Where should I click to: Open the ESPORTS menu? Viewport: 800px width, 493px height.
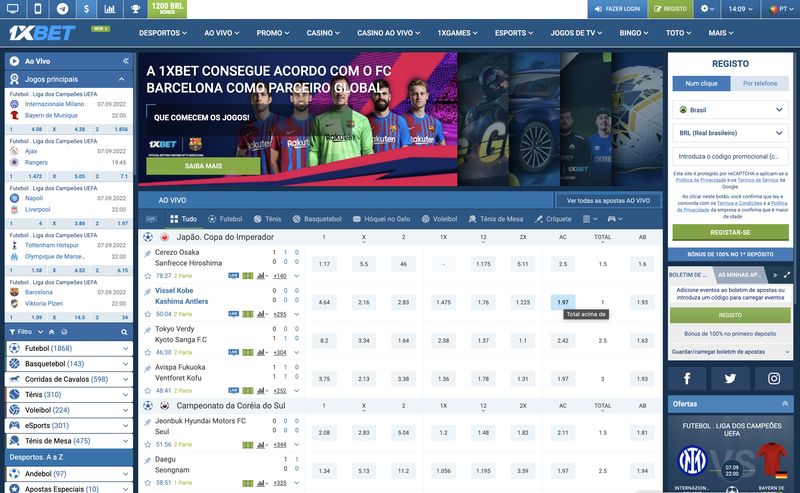[x=514, y=33]
